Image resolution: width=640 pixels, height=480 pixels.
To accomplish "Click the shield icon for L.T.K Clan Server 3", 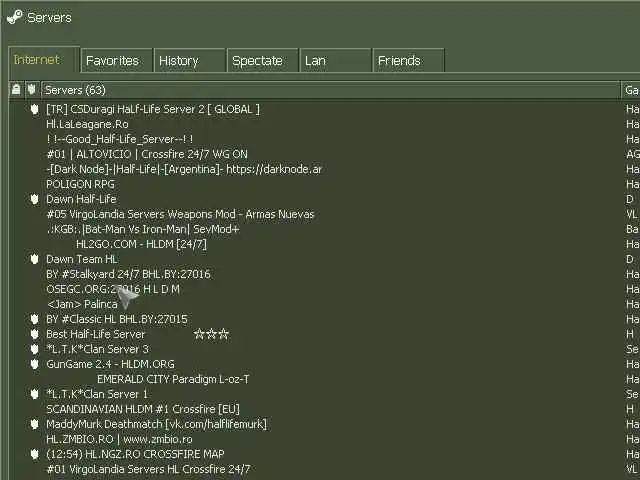I will pos(35,349).
